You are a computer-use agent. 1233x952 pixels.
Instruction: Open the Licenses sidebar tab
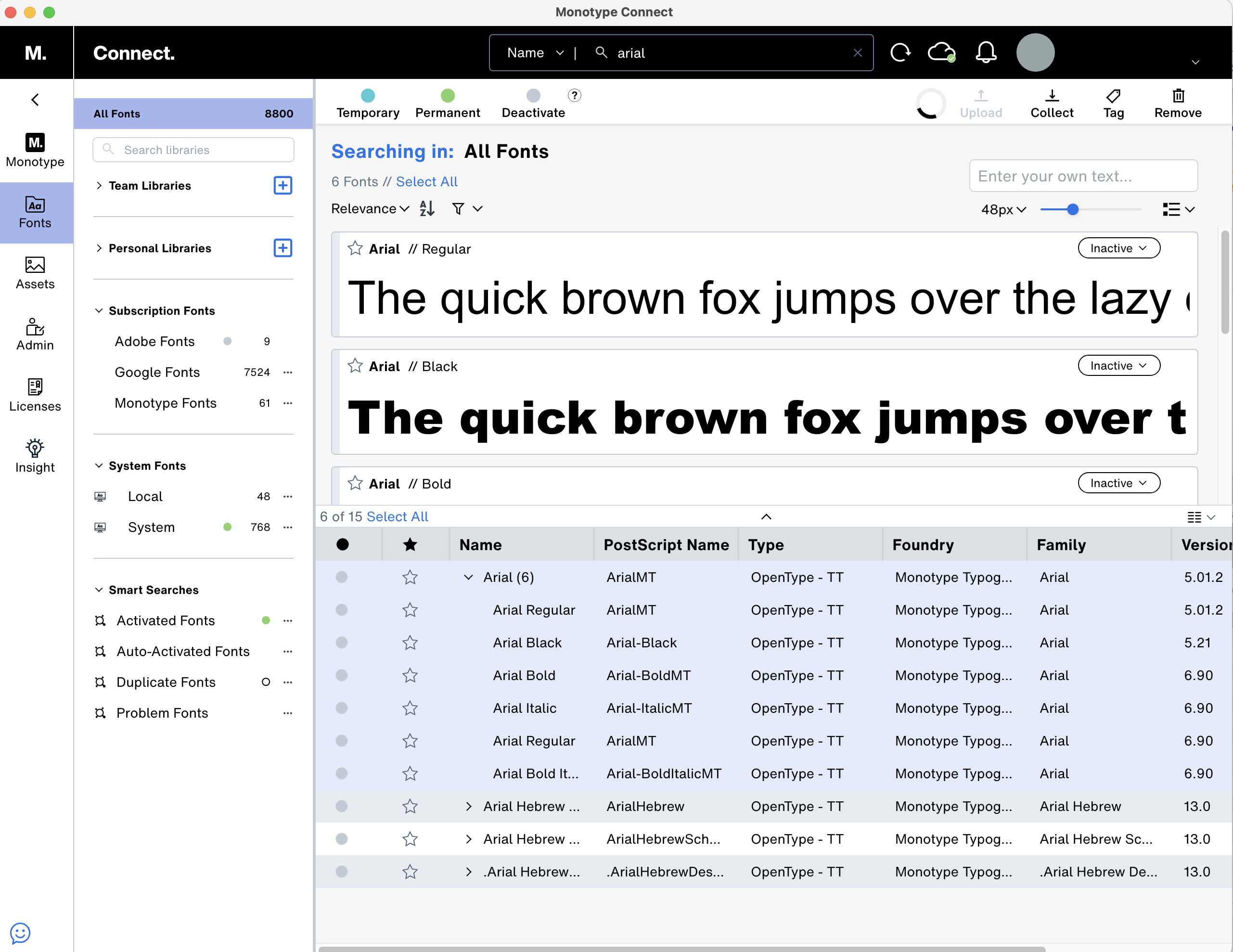35,395
